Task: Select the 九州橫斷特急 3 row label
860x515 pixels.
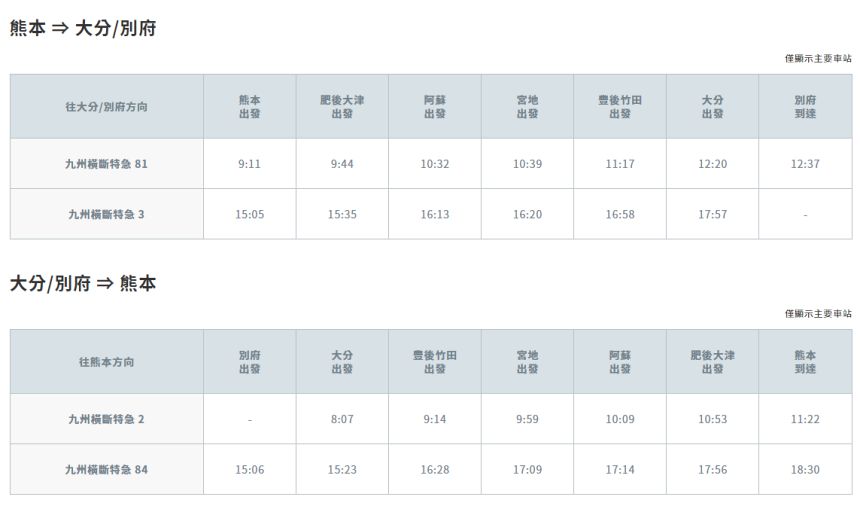Action: (106, 214)
